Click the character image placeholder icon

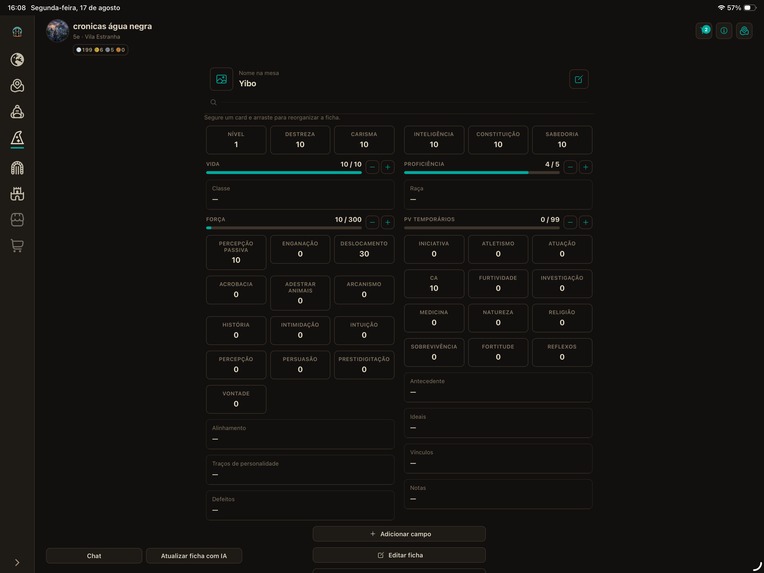coord(221,79)
